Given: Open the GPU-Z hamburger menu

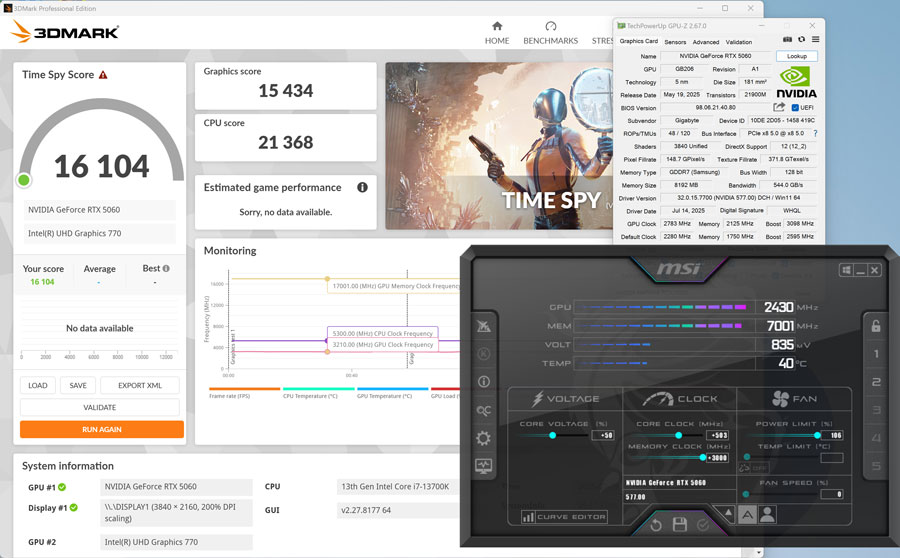Looking at the screenshot, I should (815, 40).
